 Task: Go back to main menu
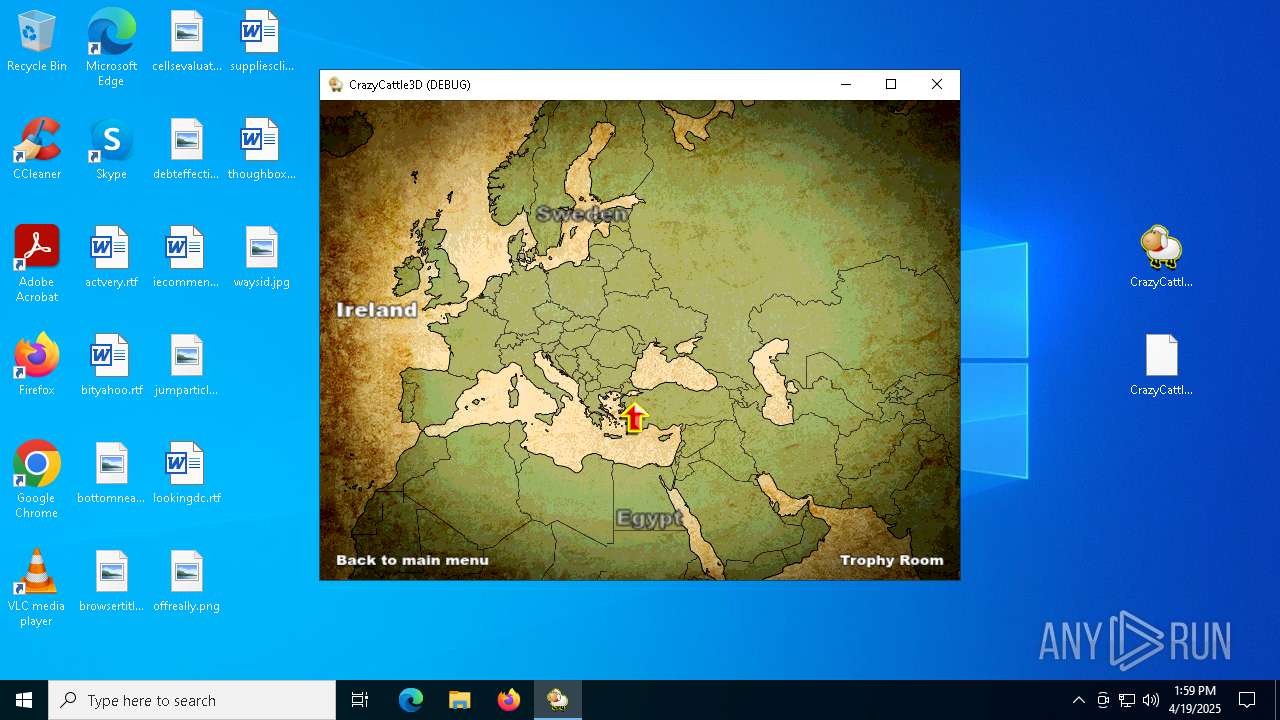[412, 560]
